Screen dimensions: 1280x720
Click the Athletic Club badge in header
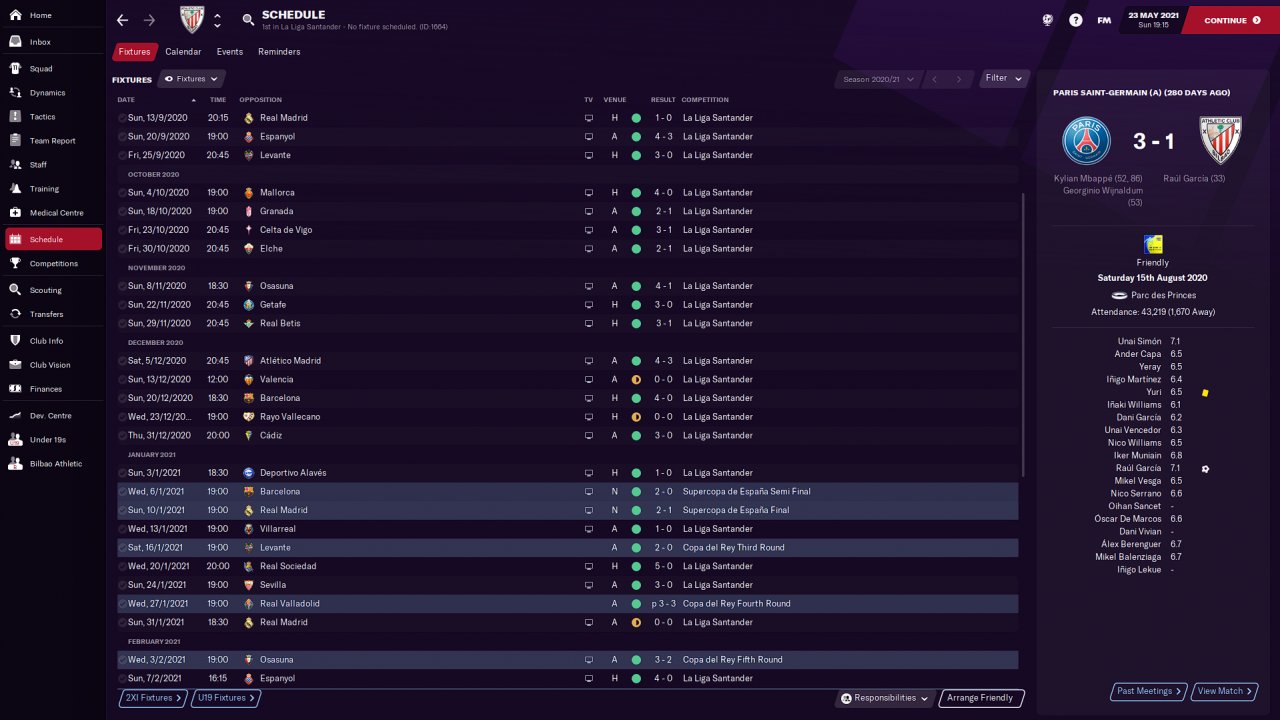(x=192, y=19)
